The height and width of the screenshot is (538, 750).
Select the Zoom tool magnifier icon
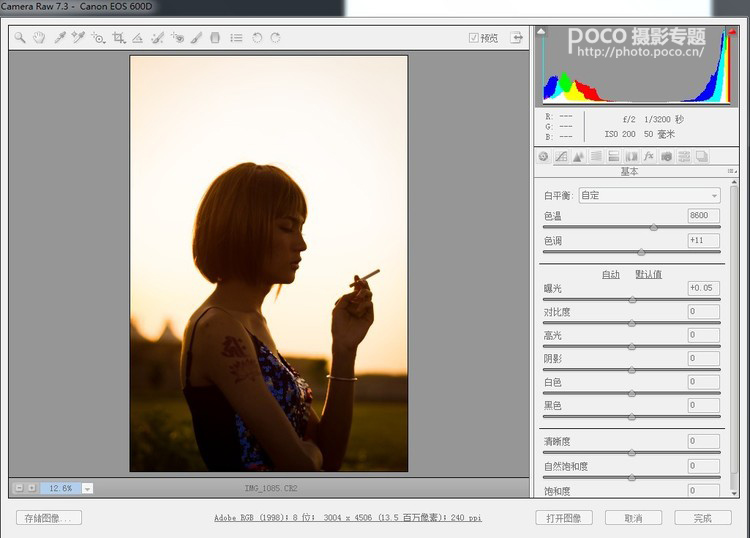[20, 37]
